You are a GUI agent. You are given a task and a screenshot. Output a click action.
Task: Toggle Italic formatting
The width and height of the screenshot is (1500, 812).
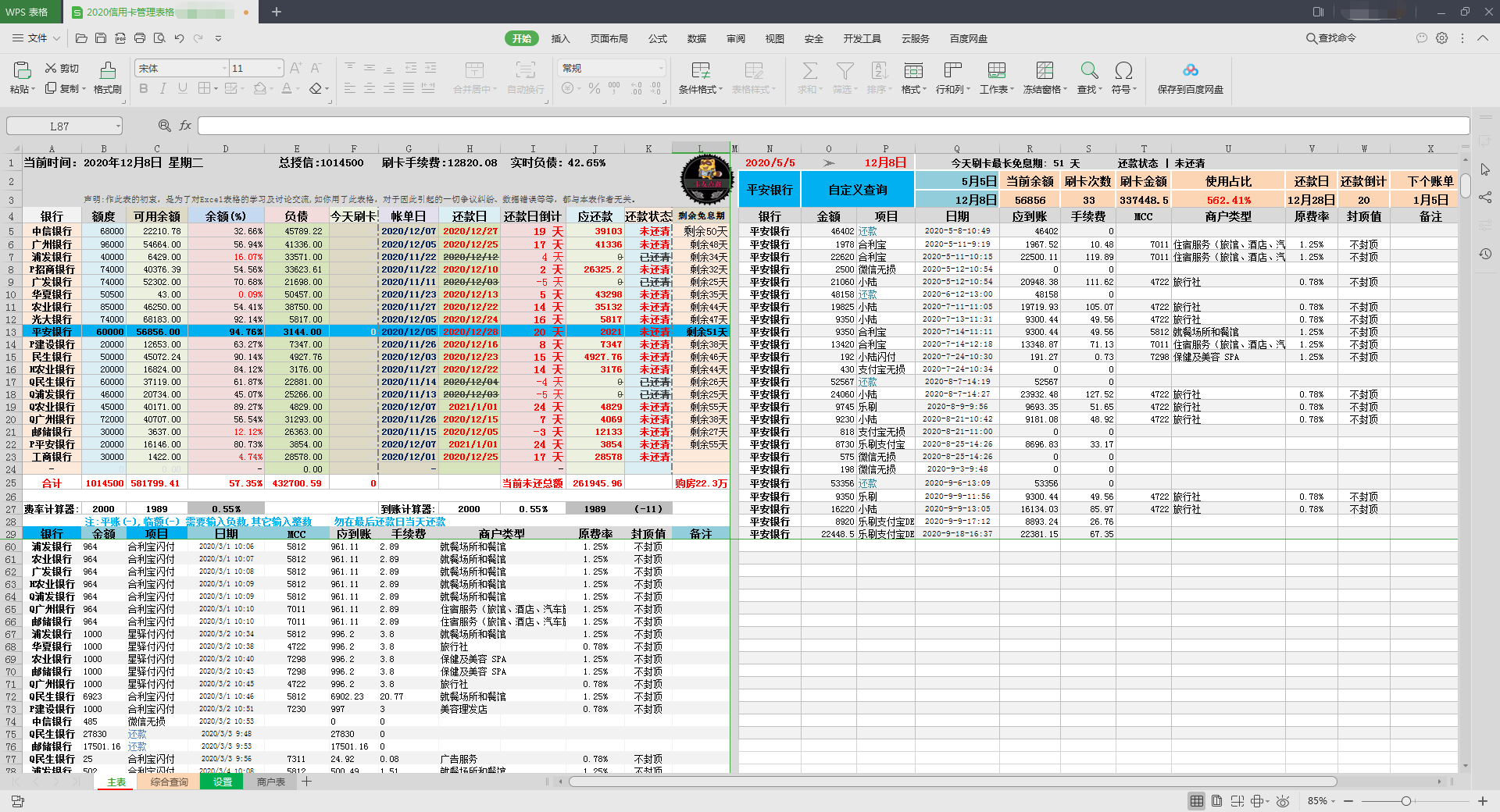(x=163, y=88)
